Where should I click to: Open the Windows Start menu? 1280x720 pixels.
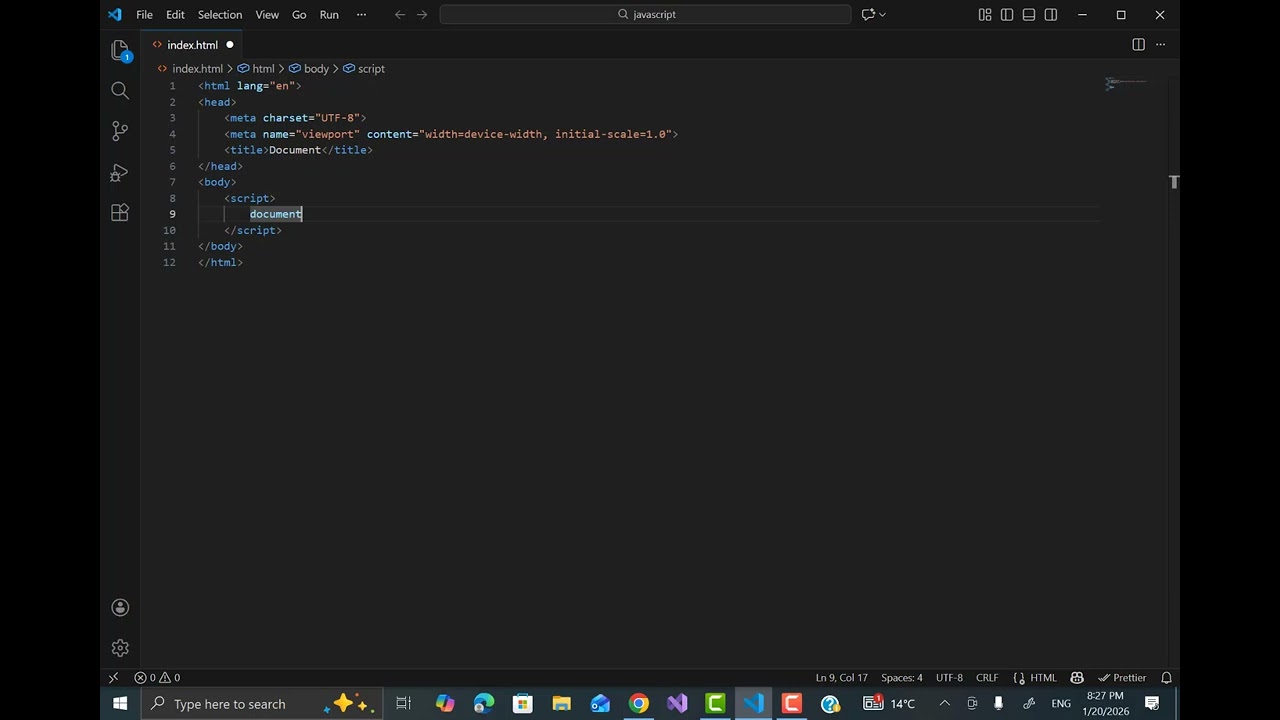pyautogui.click(x=120, y=704)
